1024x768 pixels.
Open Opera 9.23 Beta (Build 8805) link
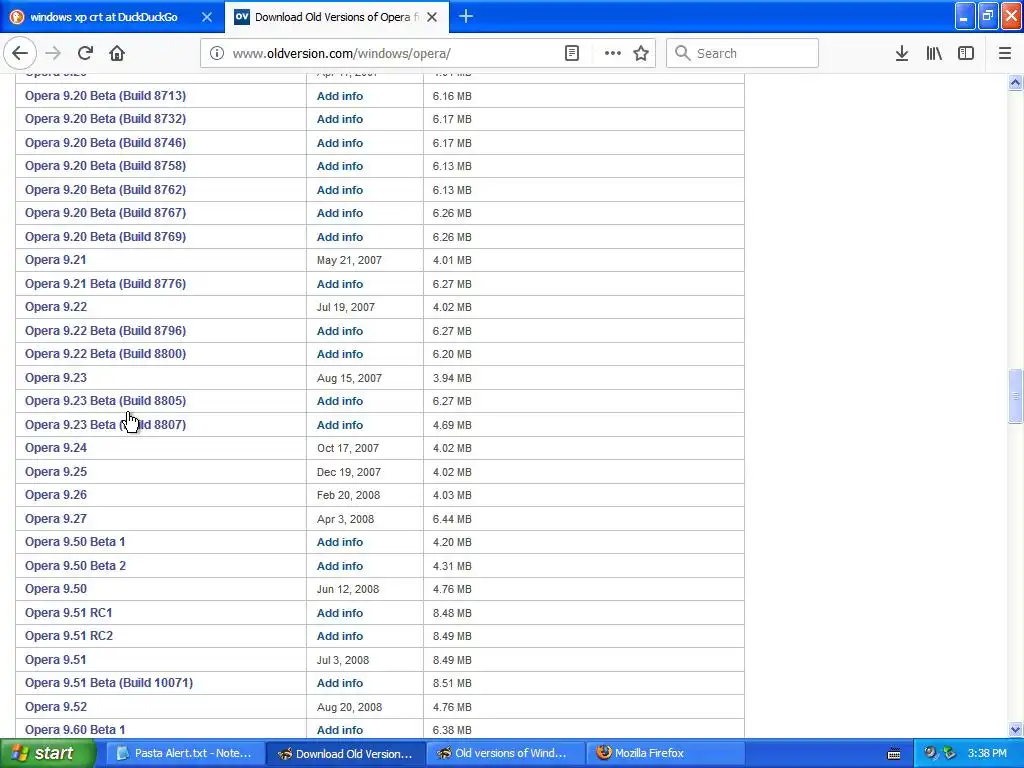(x=105, y=401)
